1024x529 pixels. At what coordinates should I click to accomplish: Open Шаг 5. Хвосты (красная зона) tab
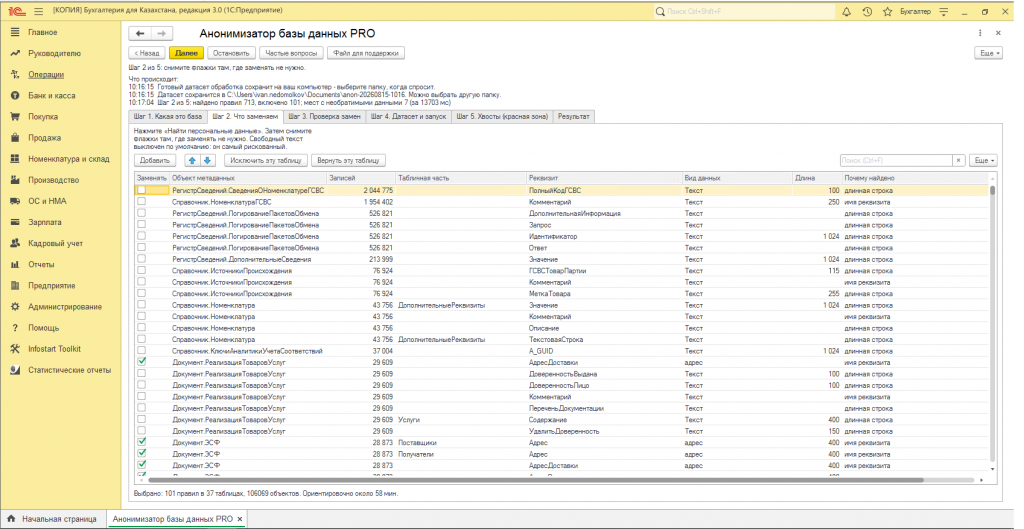[502, 117]
